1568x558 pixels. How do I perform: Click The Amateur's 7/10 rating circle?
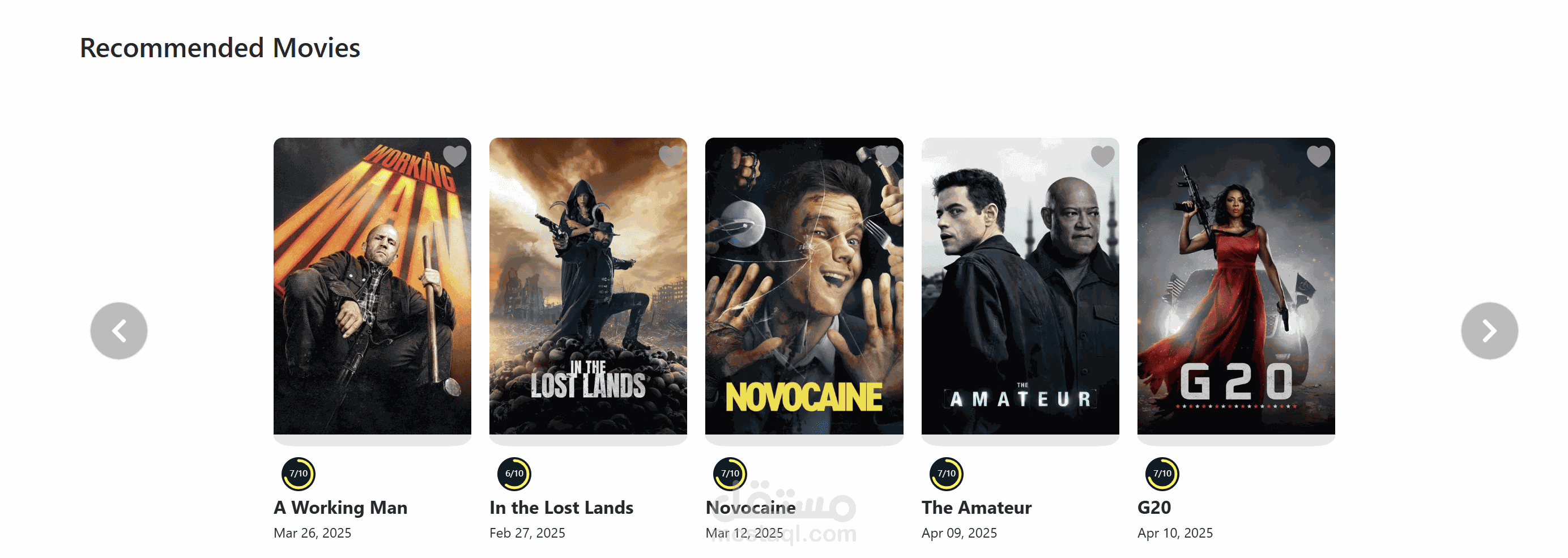coord(947,474)
